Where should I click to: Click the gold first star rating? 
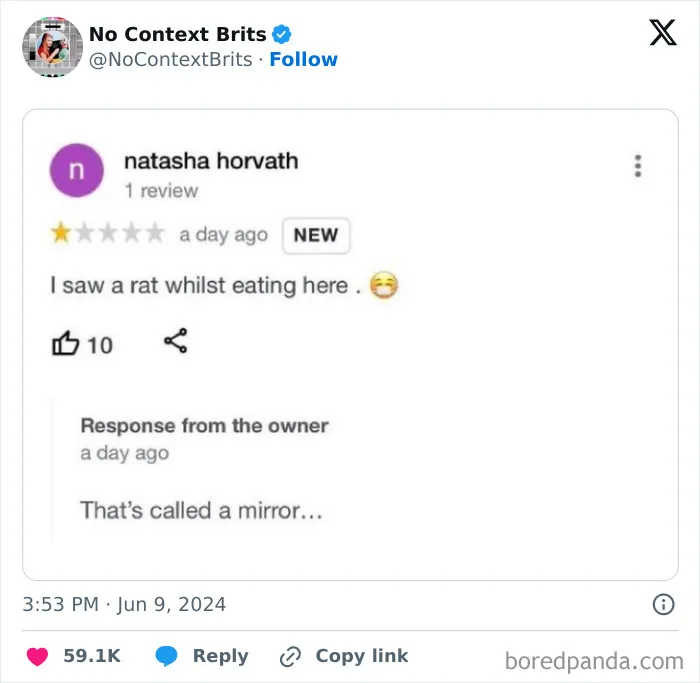61,233
